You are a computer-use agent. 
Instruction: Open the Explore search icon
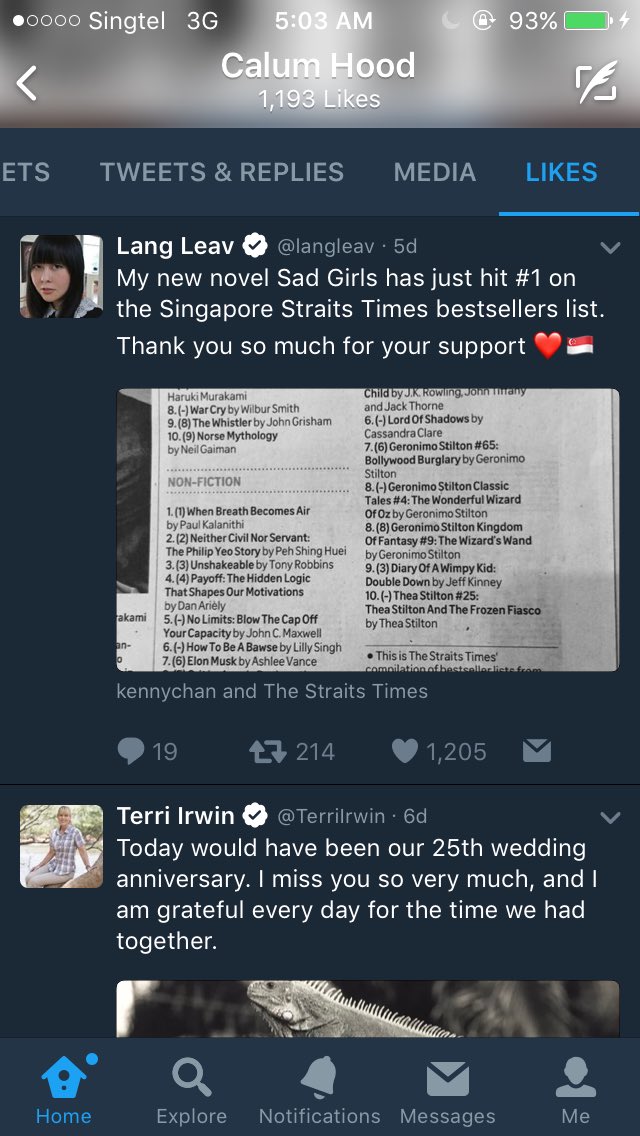pyautogui.click(x=191, y=1077)
